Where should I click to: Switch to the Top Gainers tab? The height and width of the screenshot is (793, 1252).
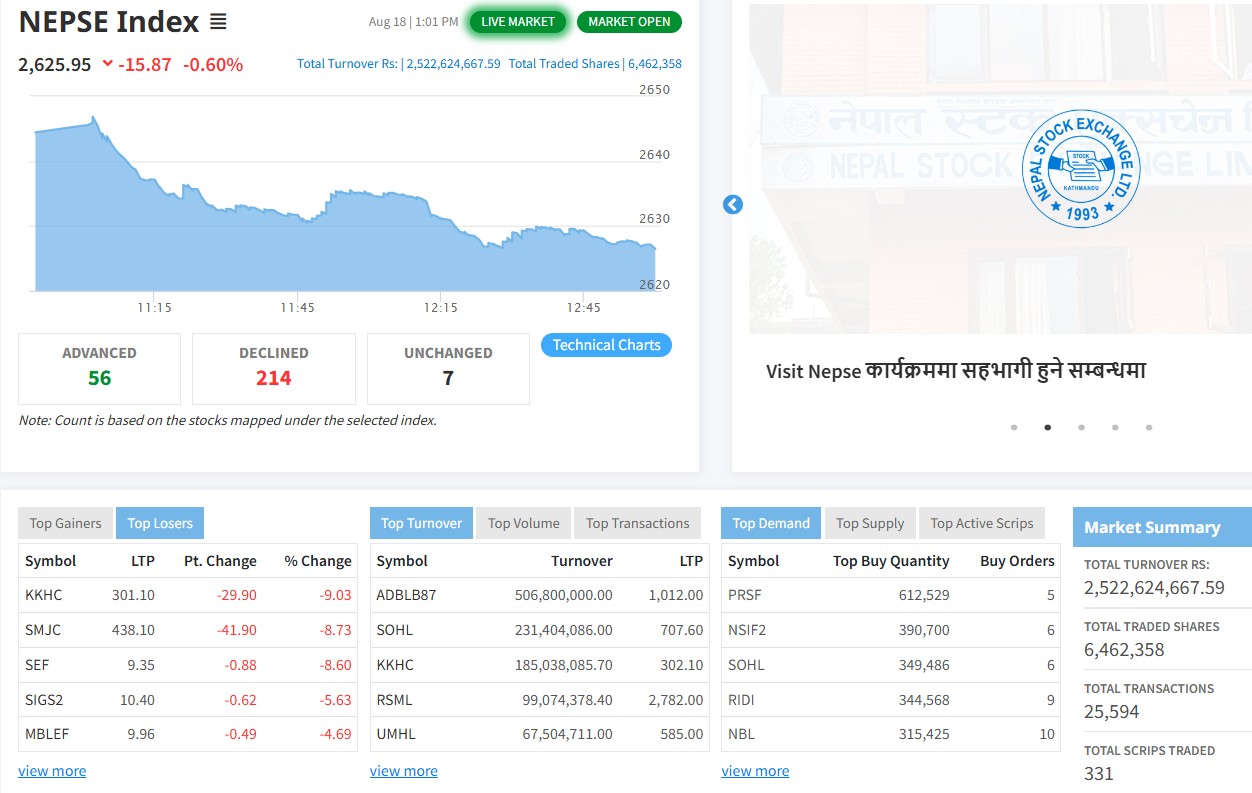[65, 523]
